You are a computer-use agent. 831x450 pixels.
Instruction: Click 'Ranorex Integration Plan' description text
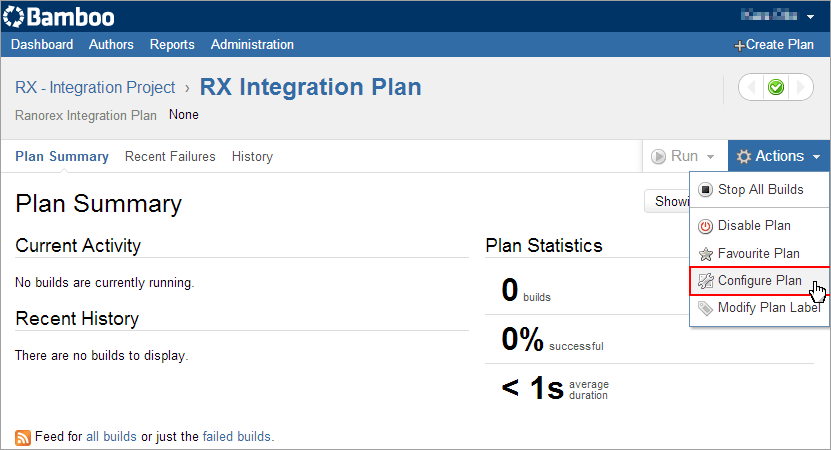pos(86,116)
